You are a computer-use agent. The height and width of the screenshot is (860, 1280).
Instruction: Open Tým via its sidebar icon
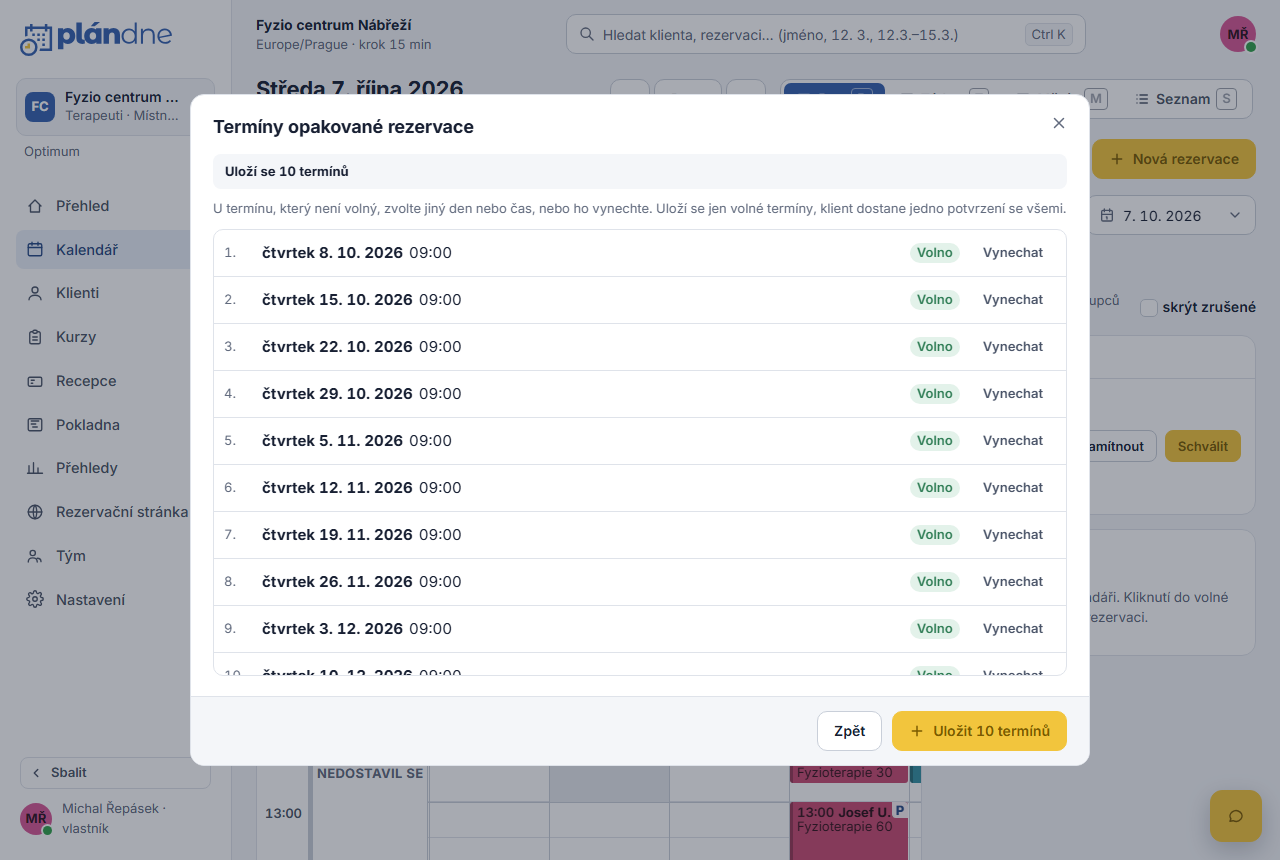tap(35, 556)
